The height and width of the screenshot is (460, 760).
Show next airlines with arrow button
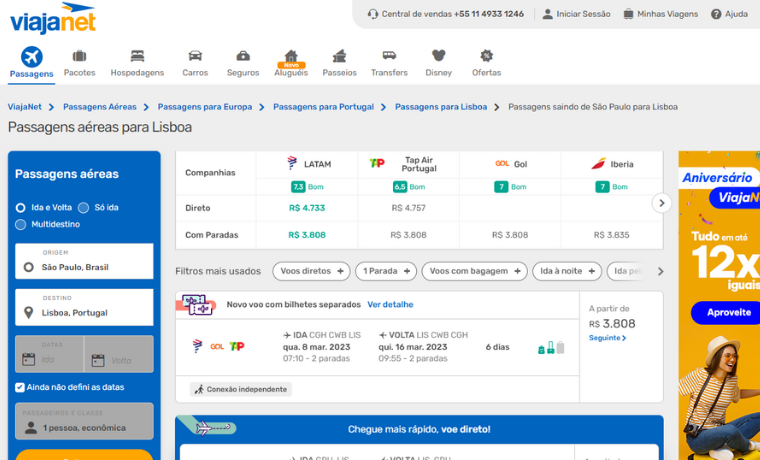(662, 203)
